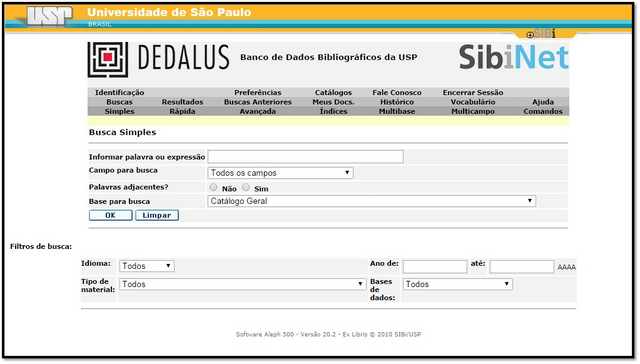Switch to the Multicampo search tab

[x=473, y=111]
